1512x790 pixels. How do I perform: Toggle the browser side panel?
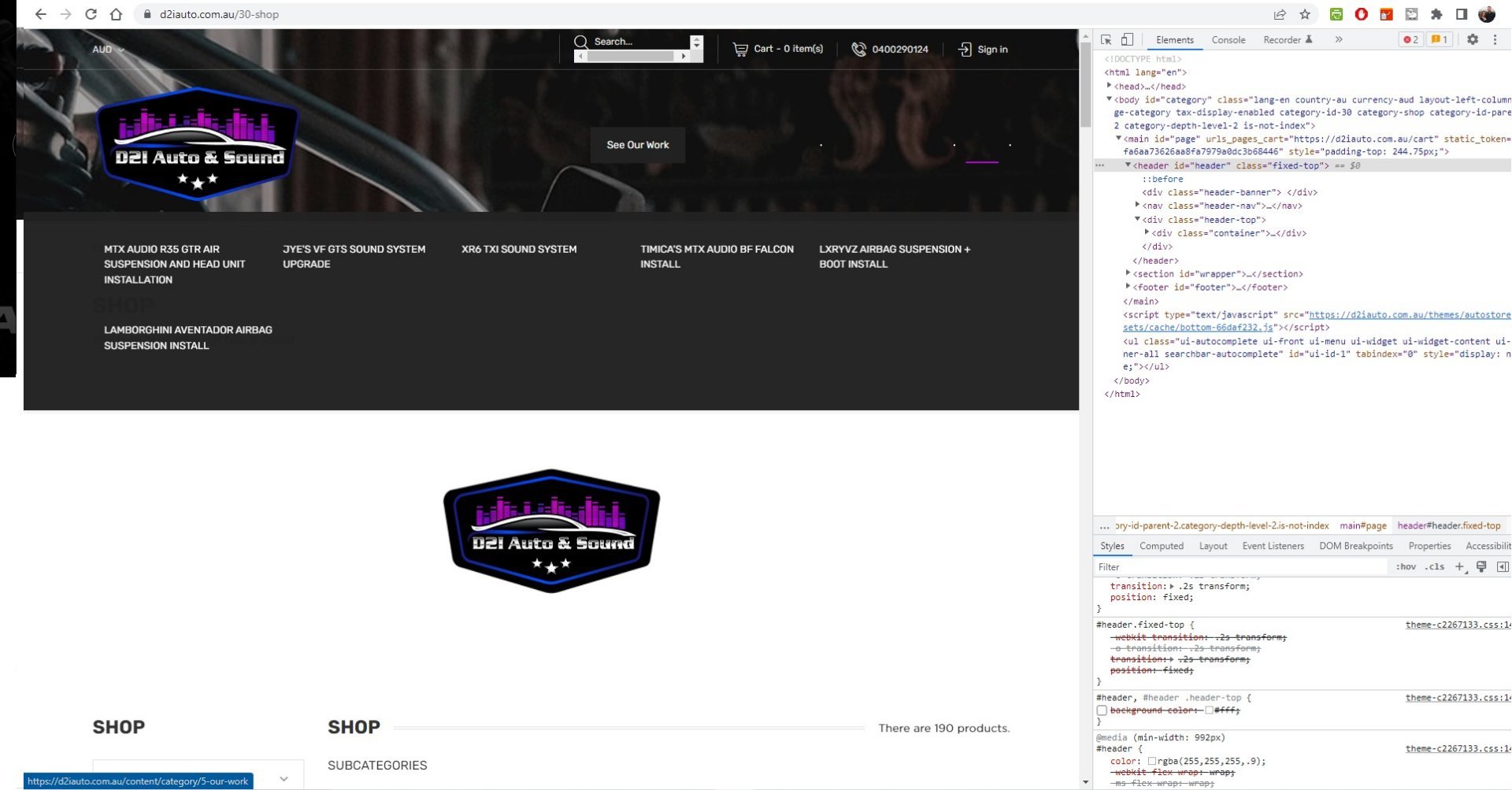[x=1462, y=14]
